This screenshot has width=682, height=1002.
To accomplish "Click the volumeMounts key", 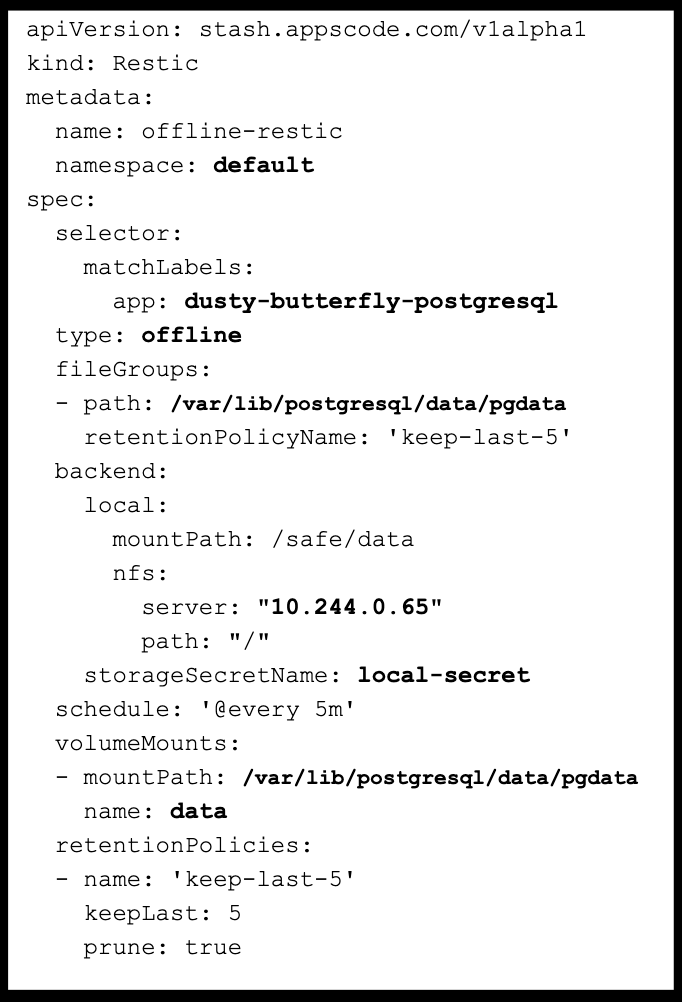I will pyautogui.click(x=147, y=743).
